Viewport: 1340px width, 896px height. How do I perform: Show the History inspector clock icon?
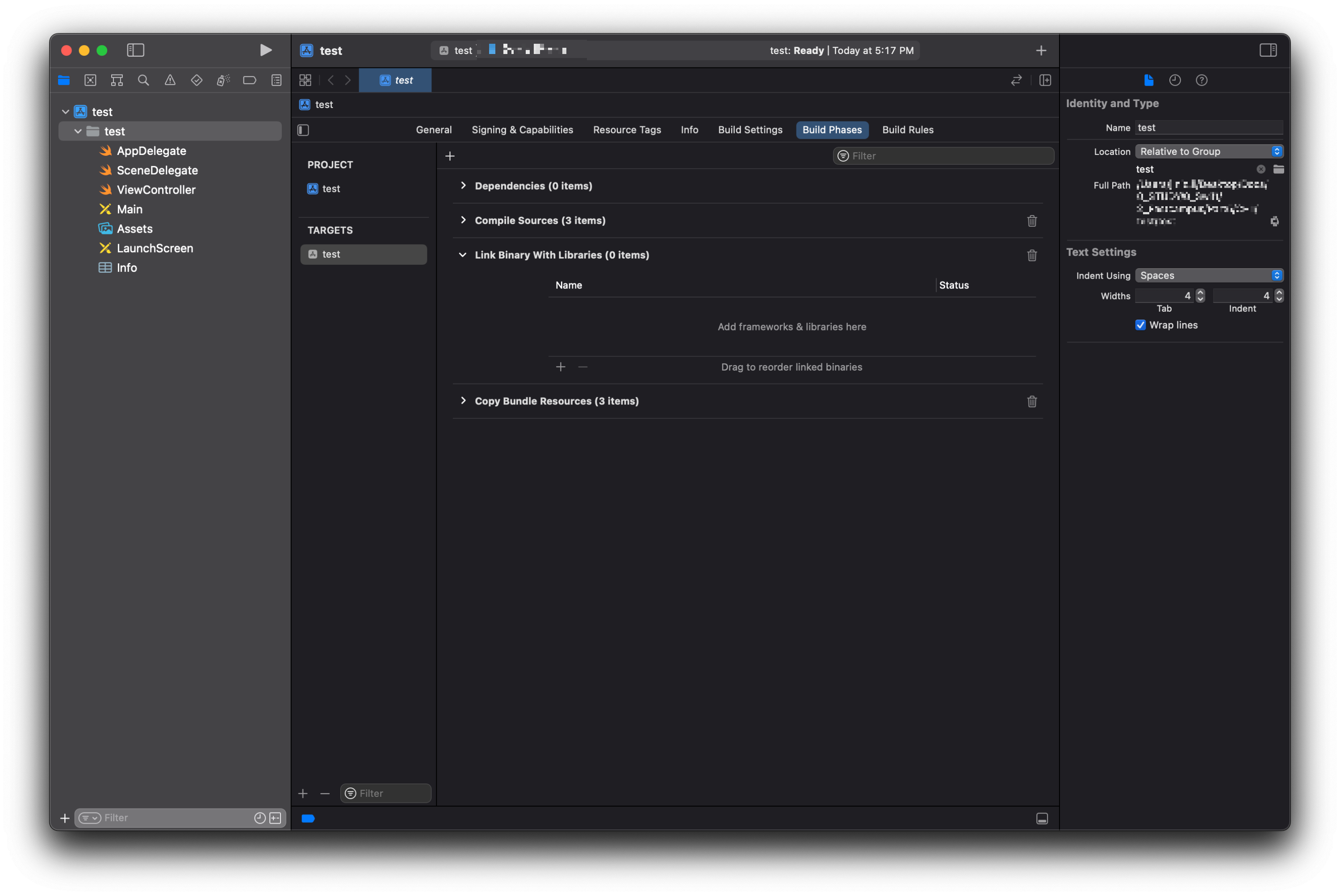1175,80
